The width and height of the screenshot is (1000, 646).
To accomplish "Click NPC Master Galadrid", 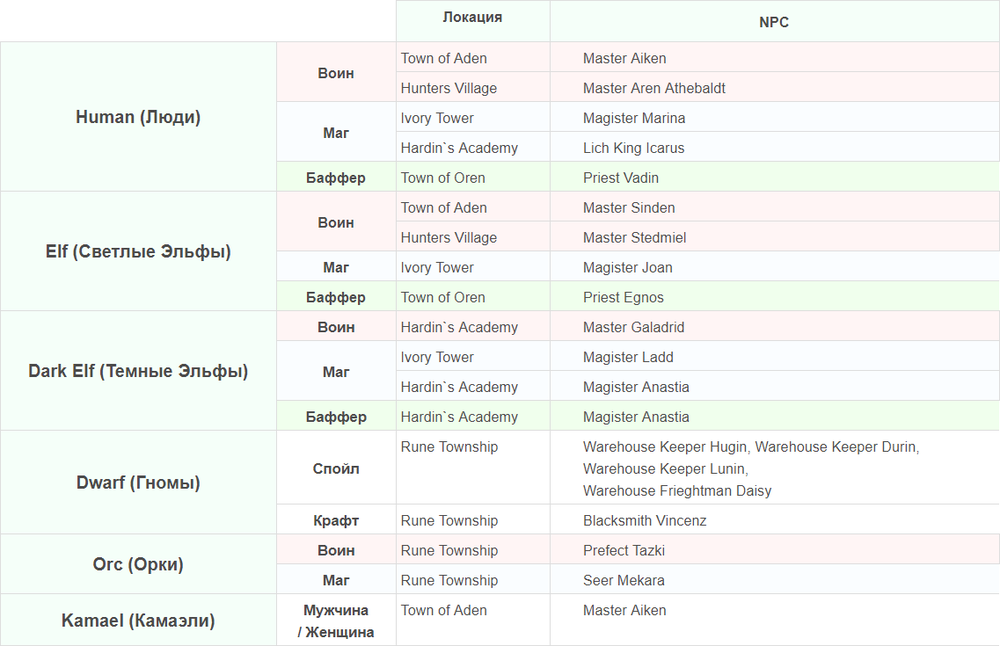I will click(634, 328).
